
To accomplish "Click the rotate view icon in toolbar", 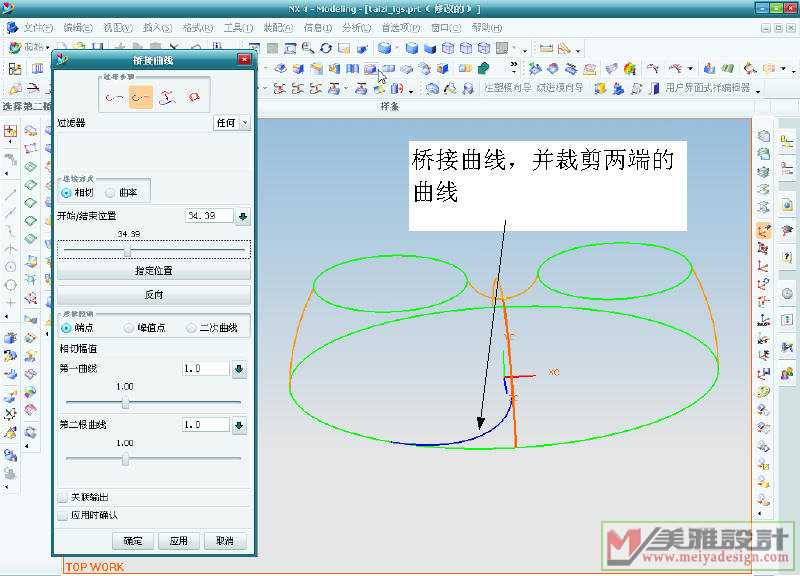I will tap(326, 47).
